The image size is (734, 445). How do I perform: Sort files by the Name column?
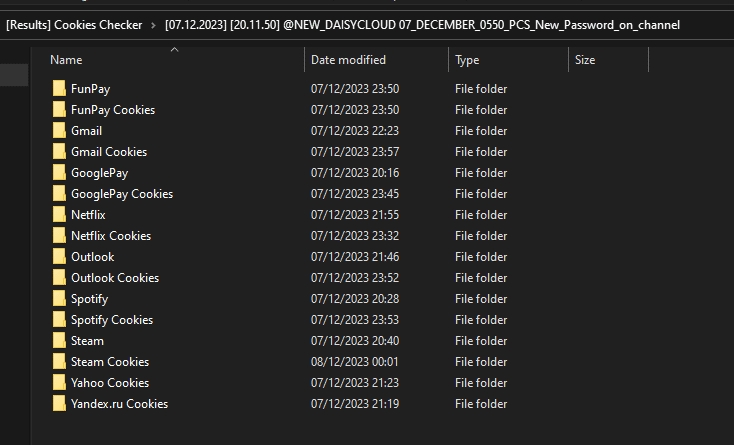(x=66, y=60)
